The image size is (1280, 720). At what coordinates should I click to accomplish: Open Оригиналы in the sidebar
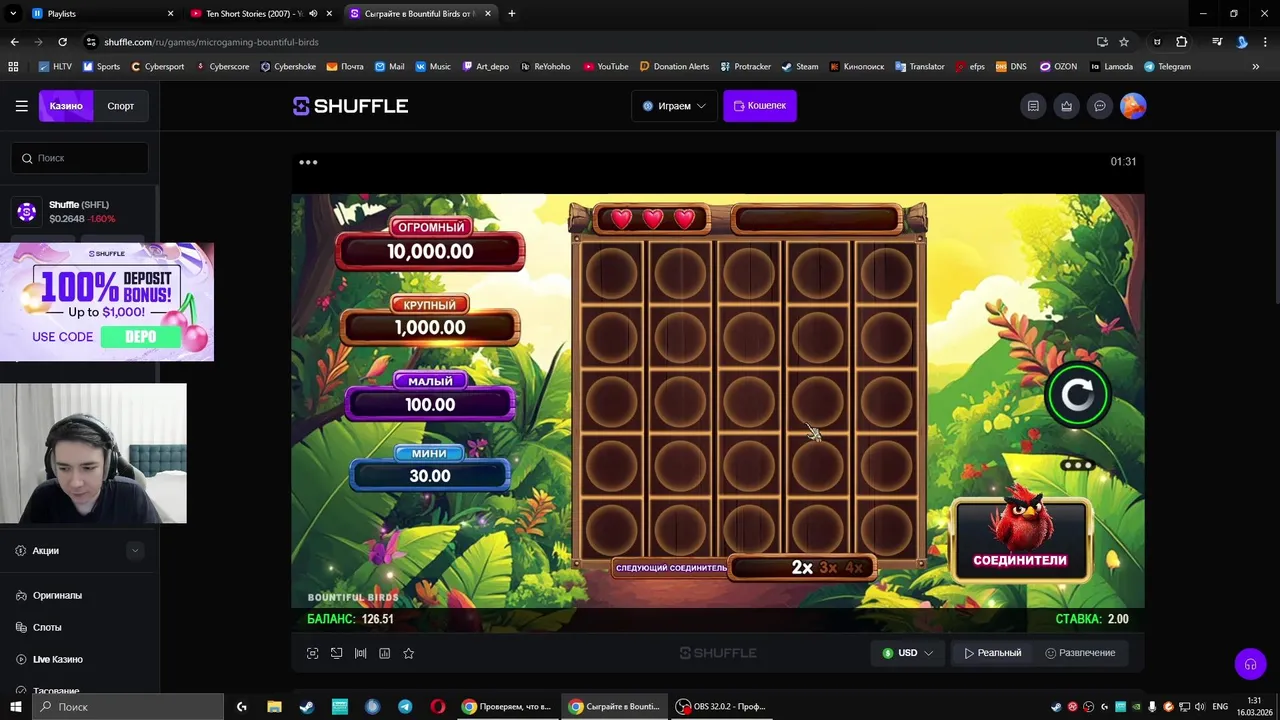coord(57,595)
